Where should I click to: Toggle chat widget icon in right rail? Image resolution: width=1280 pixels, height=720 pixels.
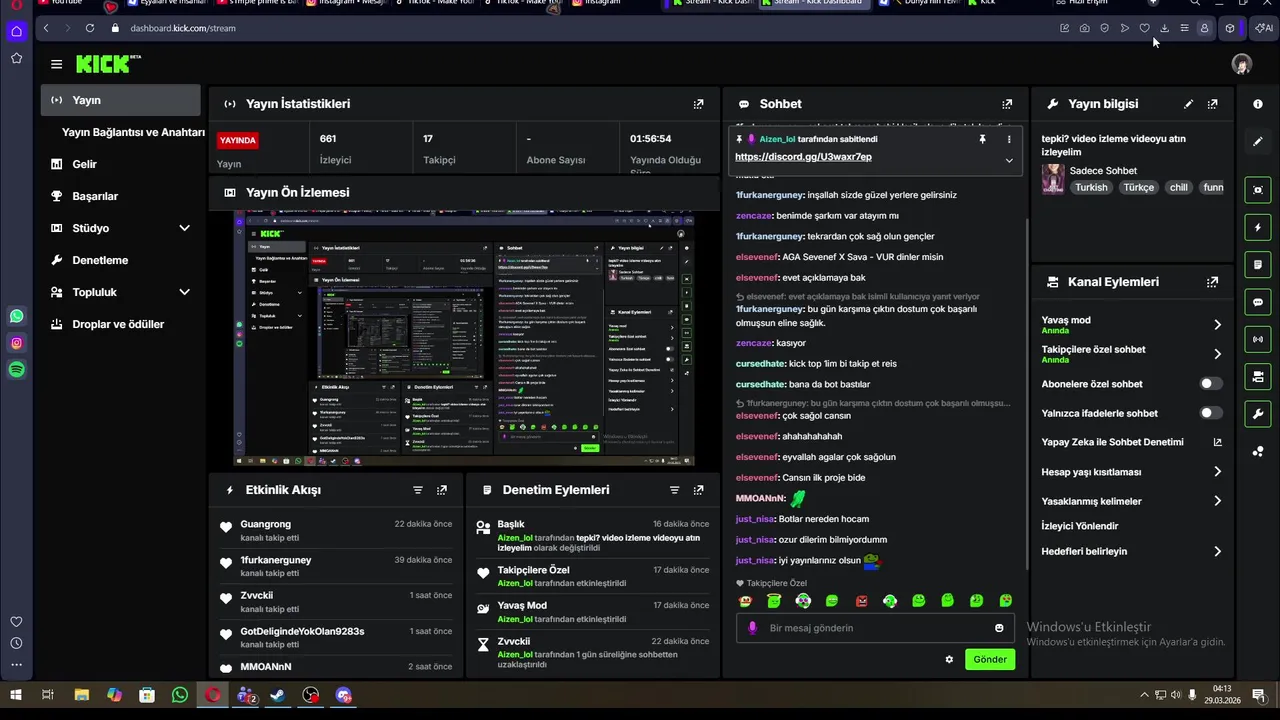click(x=1258, y=302)
